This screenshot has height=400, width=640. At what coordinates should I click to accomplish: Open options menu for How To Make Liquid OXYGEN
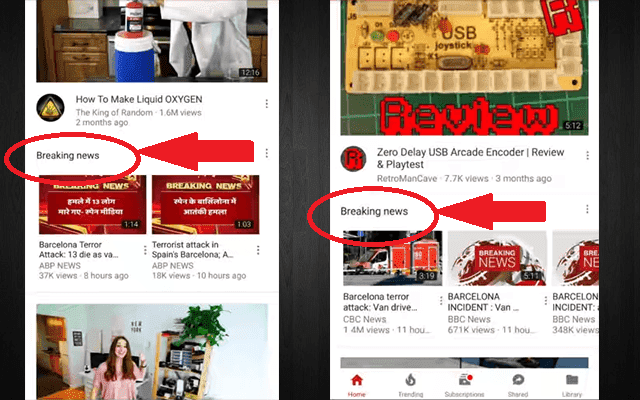(x=267, y=104)
